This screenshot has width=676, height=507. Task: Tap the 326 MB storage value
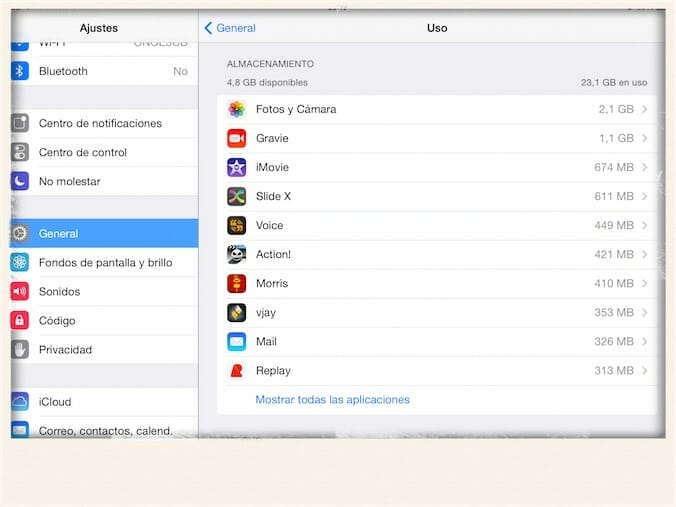coord(614,341)
